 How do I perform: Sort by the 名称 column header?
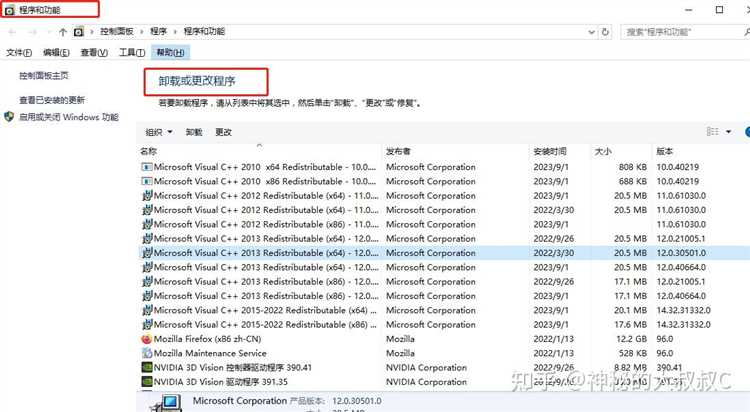coord(260,151)
